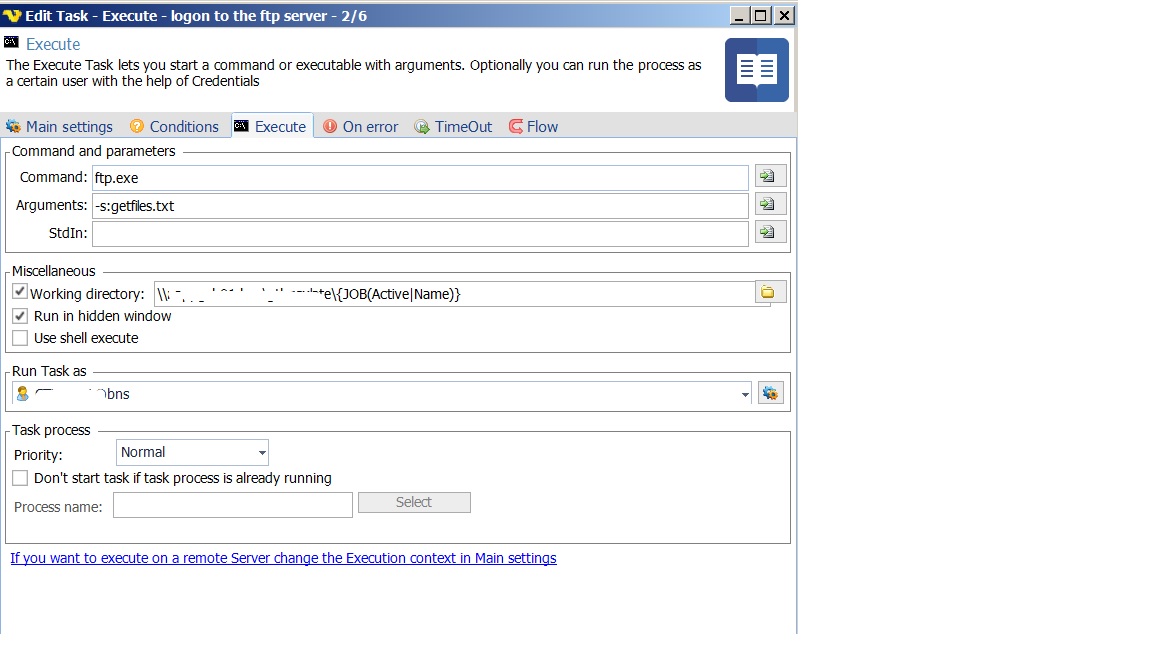The width and height of the screenshot is (1152, 648).
Task: Click the blue book help icon
Action: 756,70
